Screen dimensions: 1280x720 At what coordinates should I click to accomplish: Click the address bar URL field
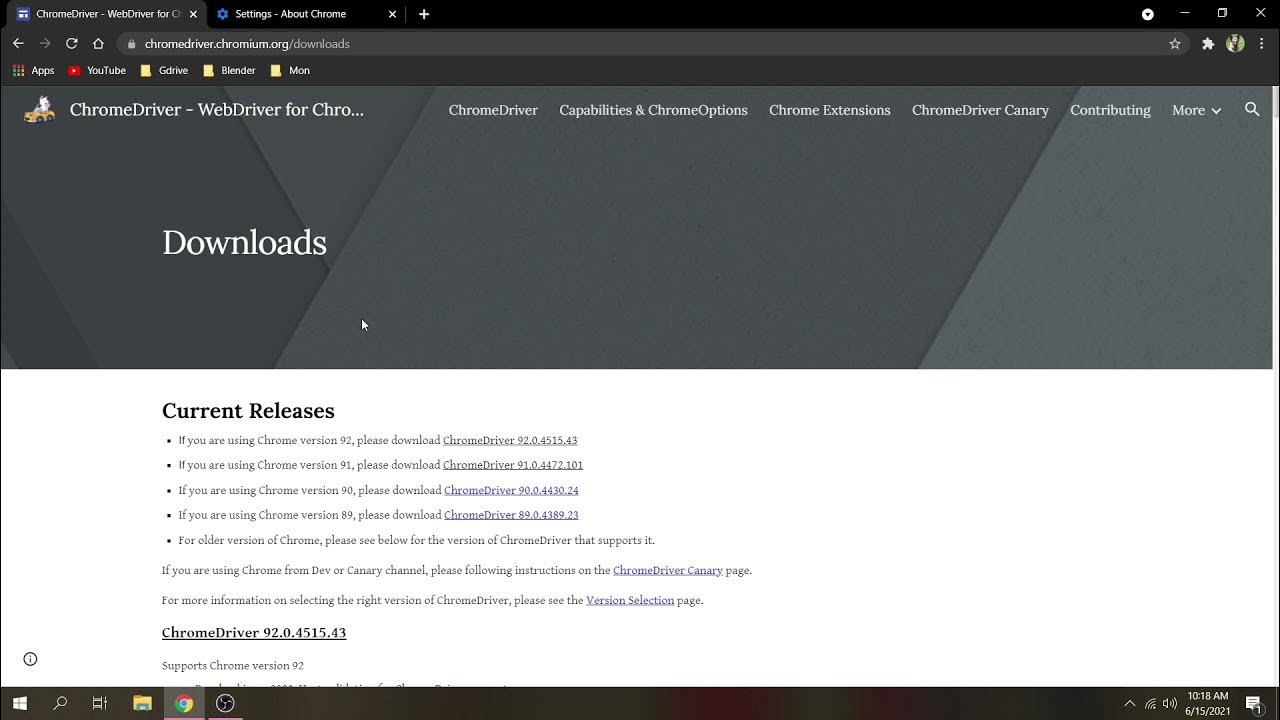(640, 44)
